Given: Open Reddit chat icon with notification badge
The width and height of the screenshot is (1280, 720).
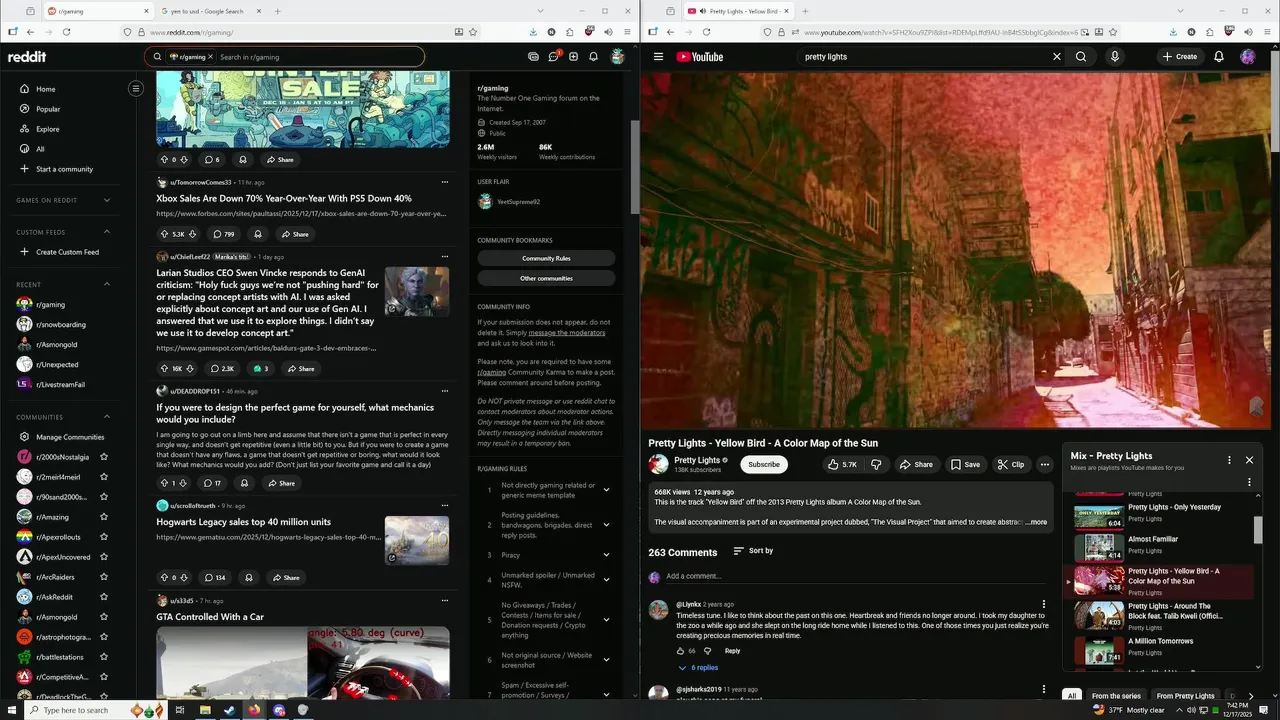Looking at the screenshot, I should click(x=553, y=57).
